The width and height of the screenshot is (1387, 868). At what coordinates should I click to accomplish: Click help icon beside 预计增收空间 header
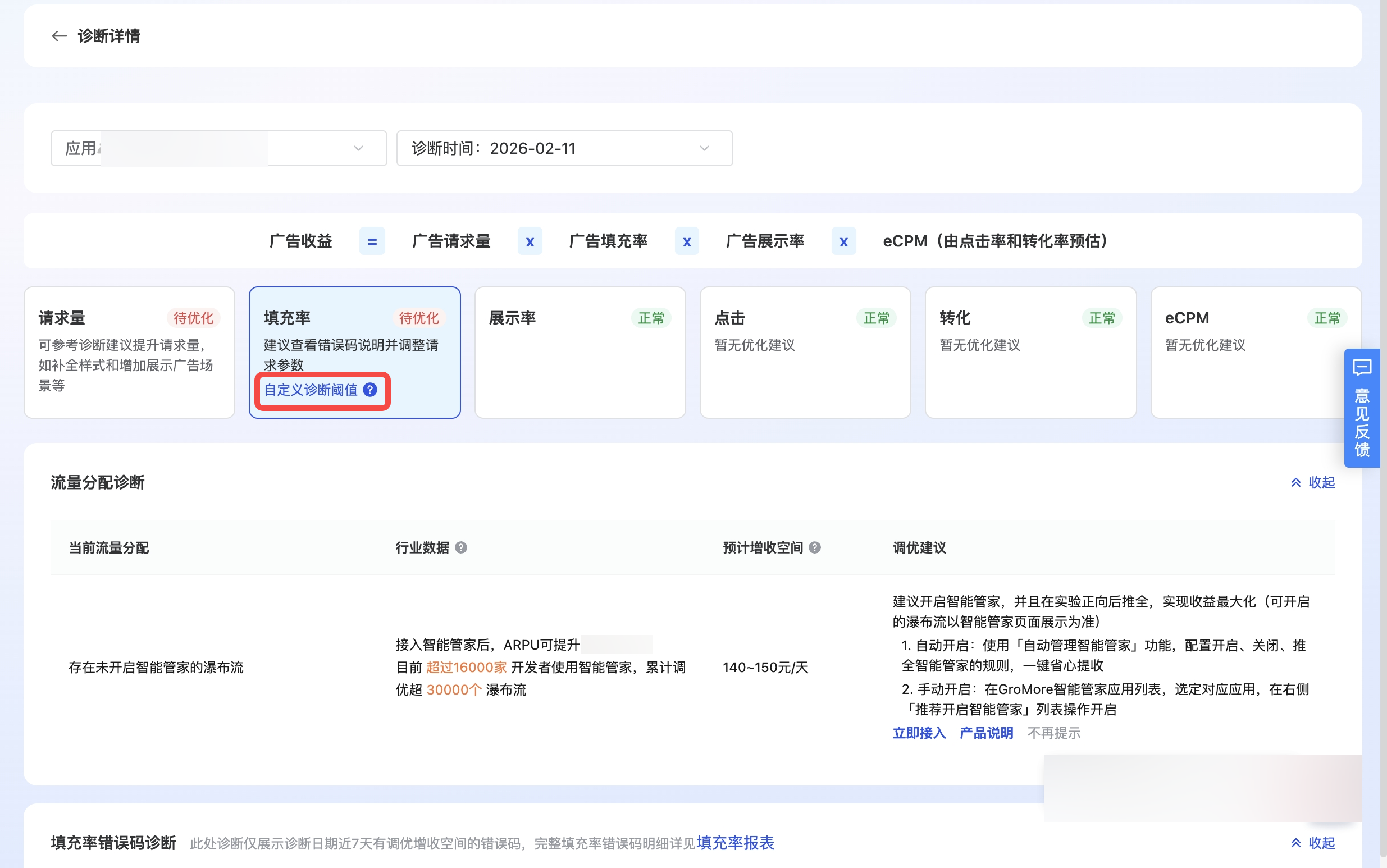click(815, 547)
